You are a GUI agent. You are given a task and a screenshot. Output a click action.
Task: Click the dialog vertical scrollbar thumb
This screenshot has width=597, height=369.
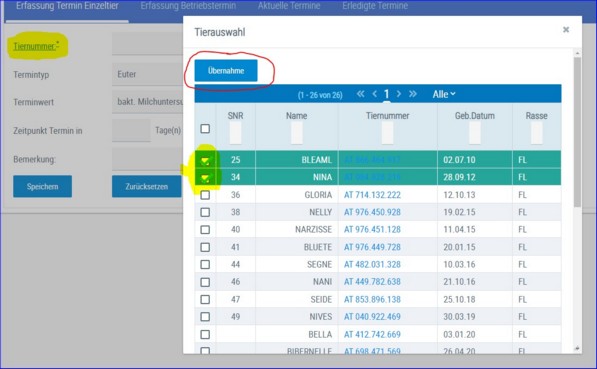click(577, 132)
